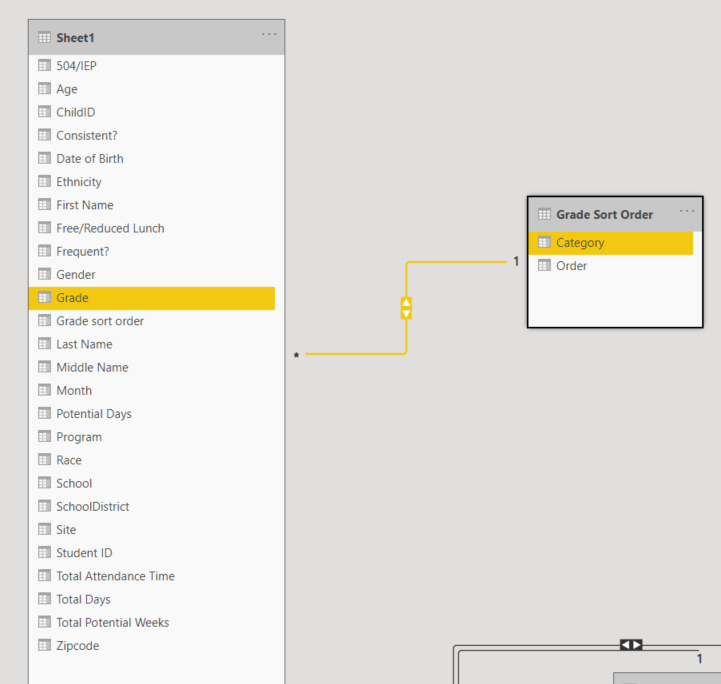Click the column icon next to Gender

point(44,274)
